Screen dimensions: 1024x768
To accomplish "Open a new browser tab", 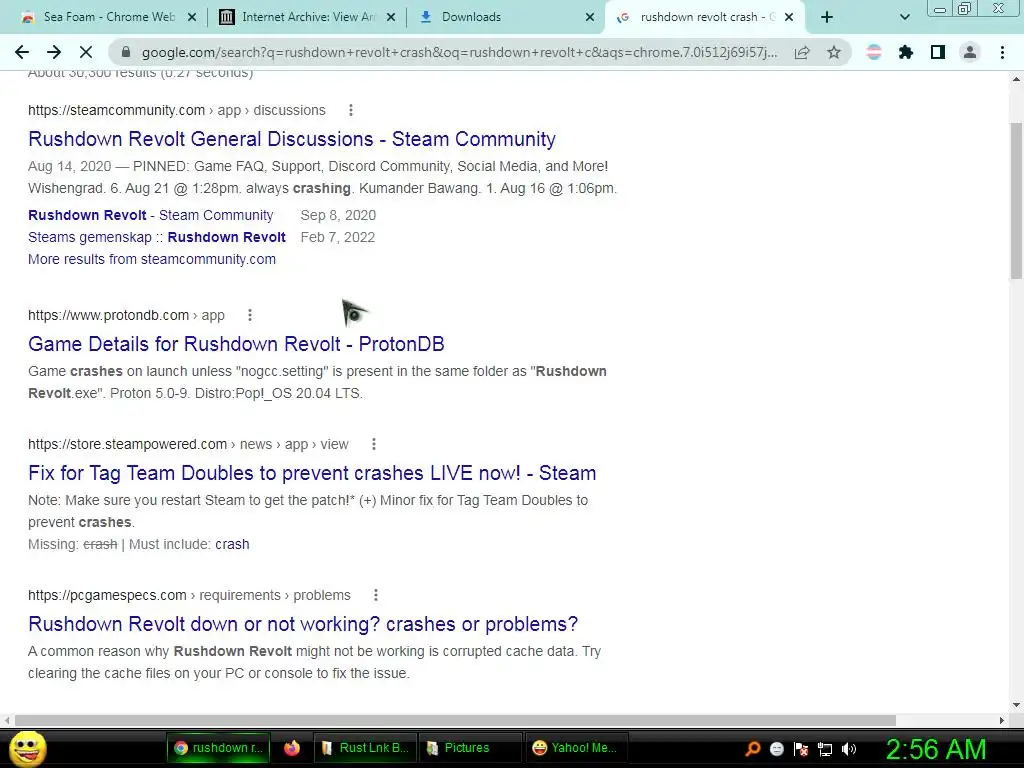I will click(x=827, y=17).
